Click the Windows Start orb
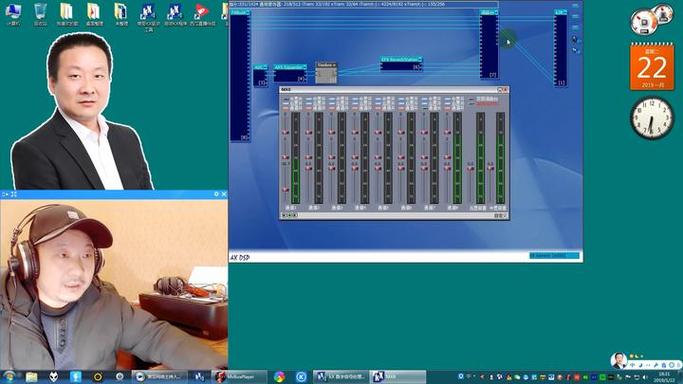The image size is (683, 384). pos(9,377)
